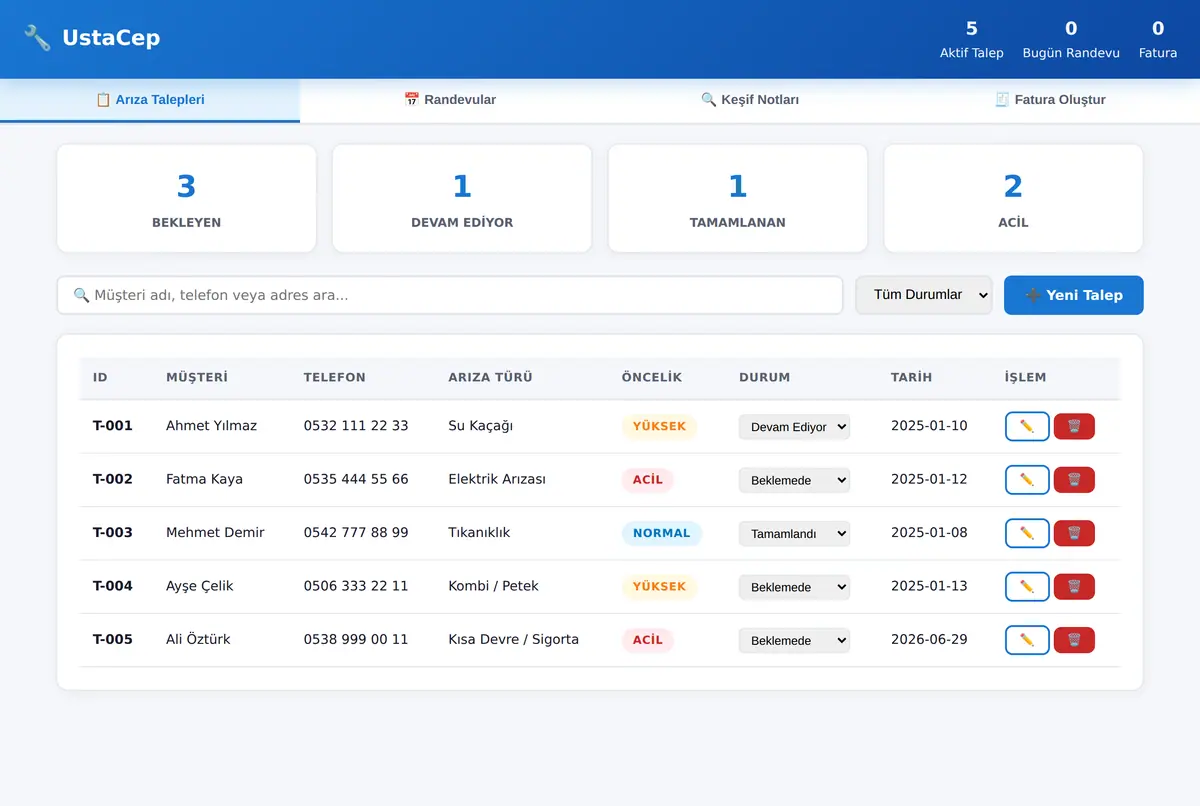This screenshot has height=806, width=1200.
Task: Open the status dropdown for T-002
Action: coord(794,480)
